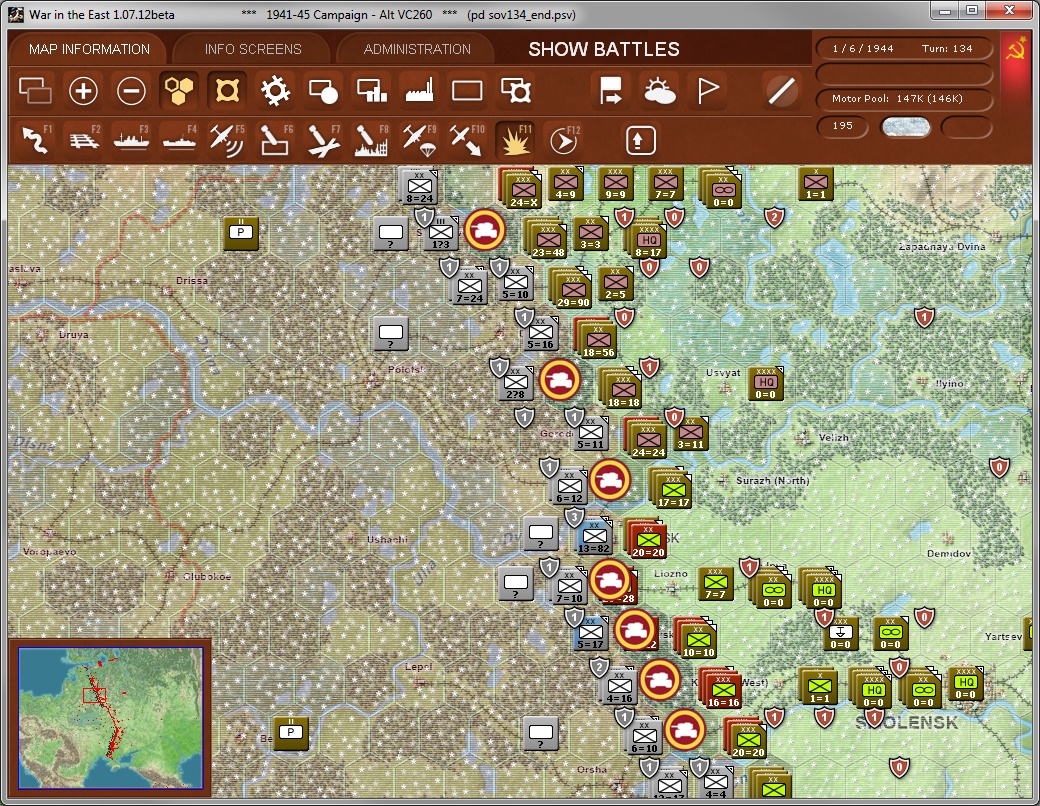Select the Soviet stack labeled 29=90

[573, 290]
